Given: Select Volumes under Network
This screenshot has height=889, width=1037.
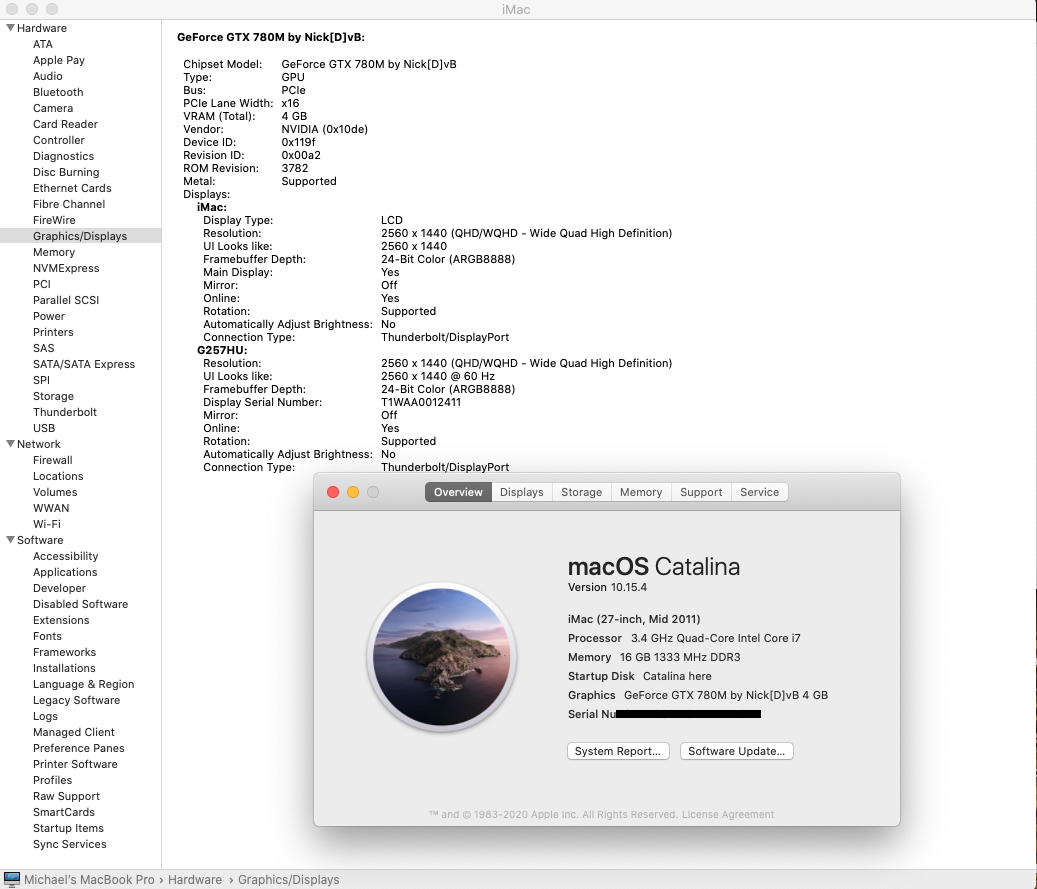Looking at the screenshot, I should tap(55, 492).
